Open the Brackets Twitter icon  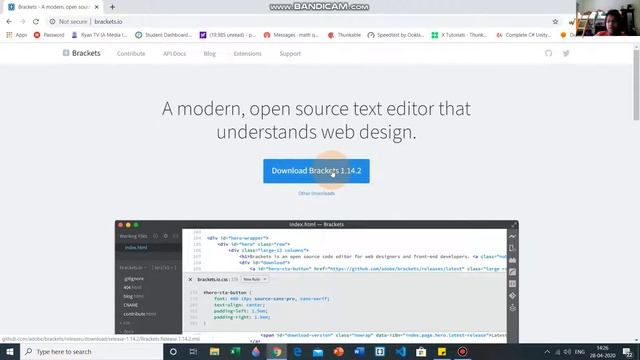[x=566, y=53]
